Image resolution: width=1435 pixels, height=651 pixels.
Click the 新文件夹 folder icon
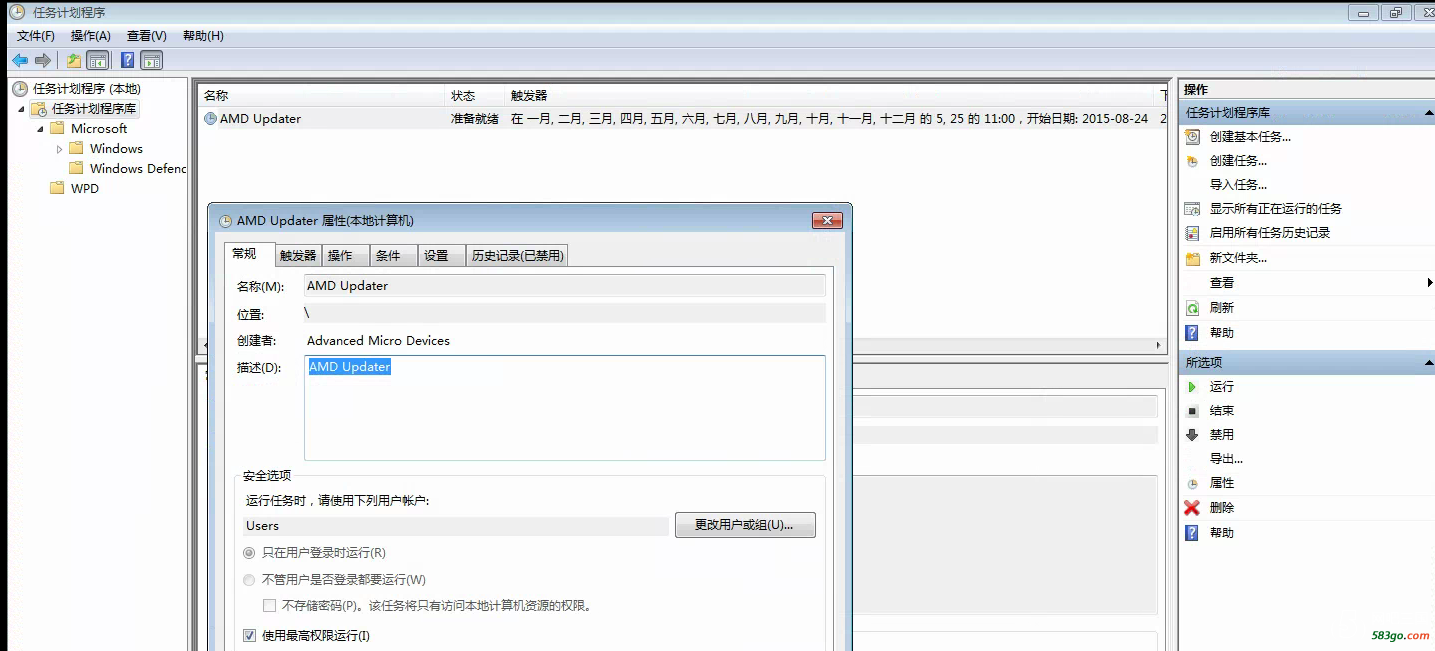click(x=1192, y=258)
